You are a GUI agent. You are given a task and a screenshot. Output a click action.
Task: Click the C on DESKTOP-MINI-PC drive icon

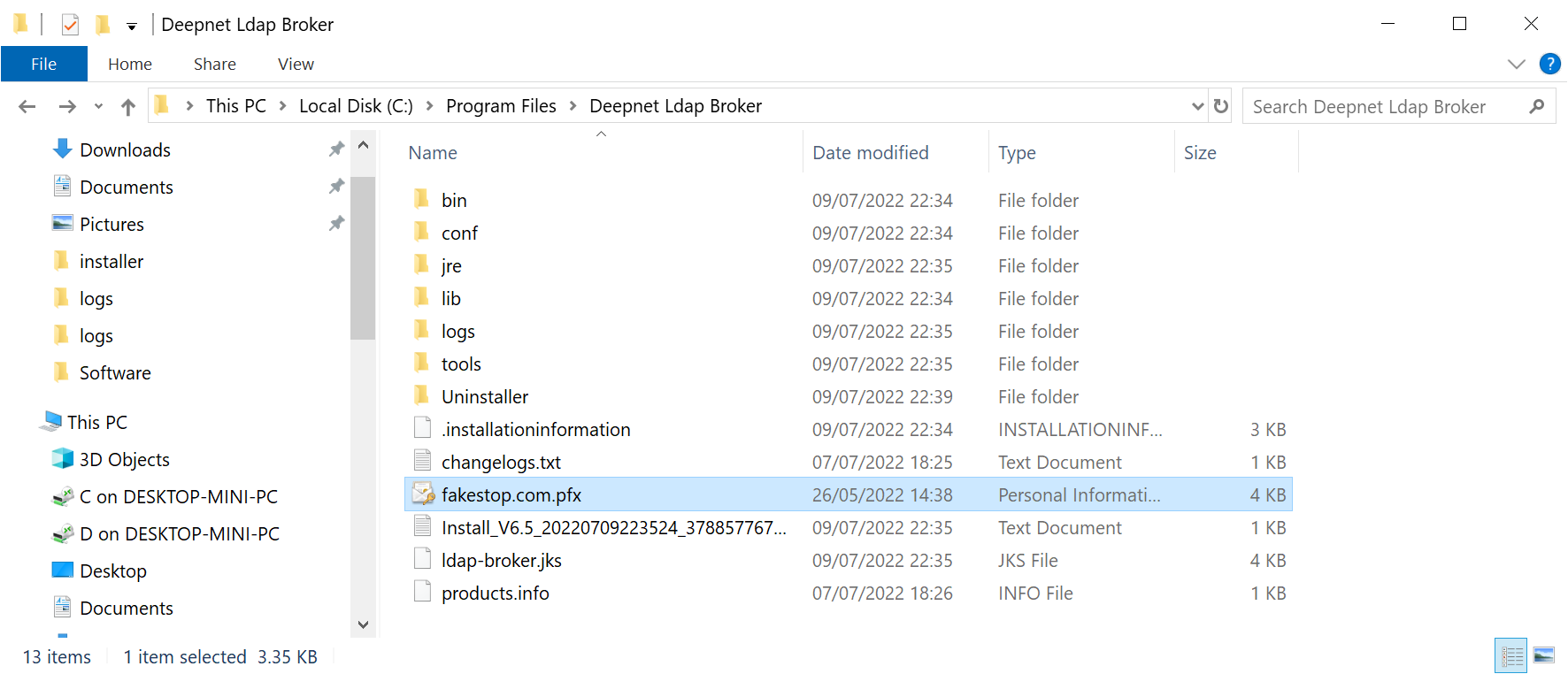click(x=63, y=496)
